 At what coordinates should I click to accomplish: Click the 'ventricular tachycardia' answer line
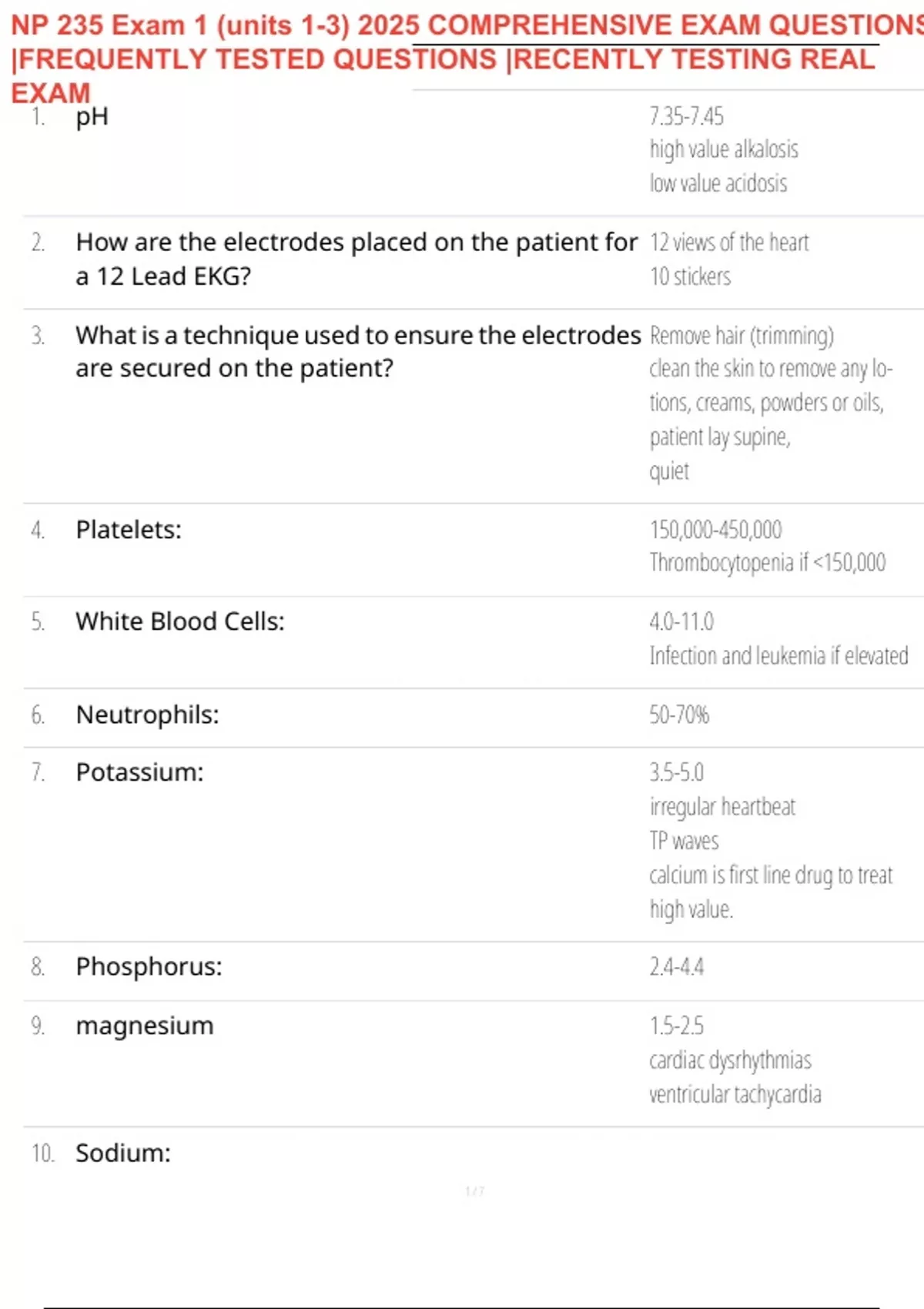735,1094
